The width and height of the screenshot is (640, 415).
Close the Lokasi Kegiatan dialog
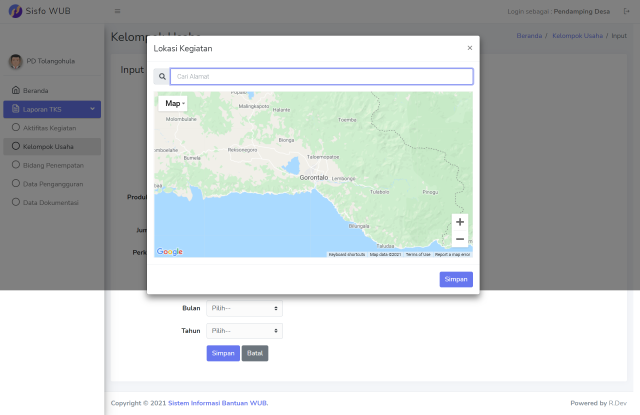coord(470,48)
